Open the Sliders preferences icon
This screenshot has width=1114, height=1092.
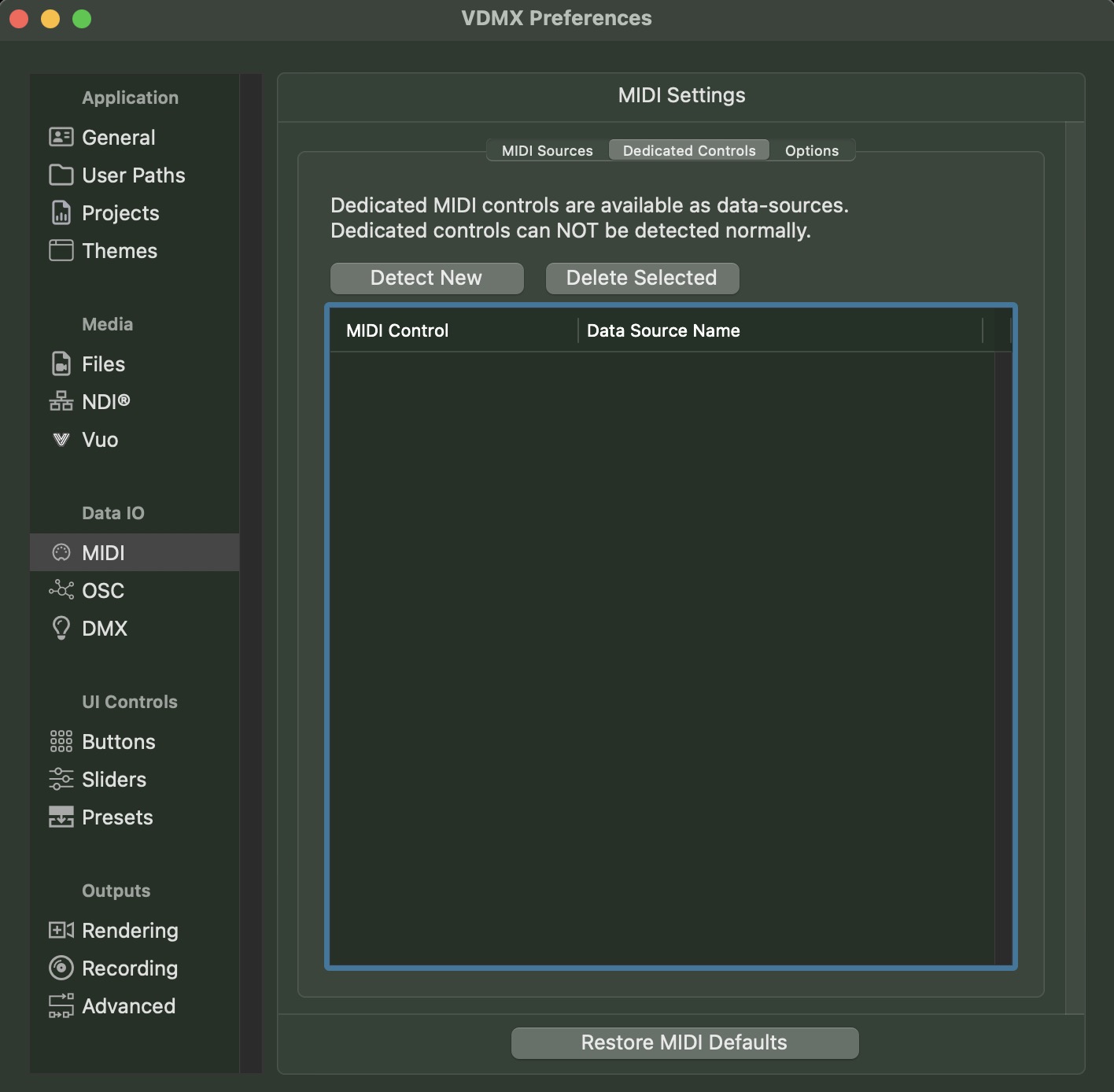tap(61, 779)
